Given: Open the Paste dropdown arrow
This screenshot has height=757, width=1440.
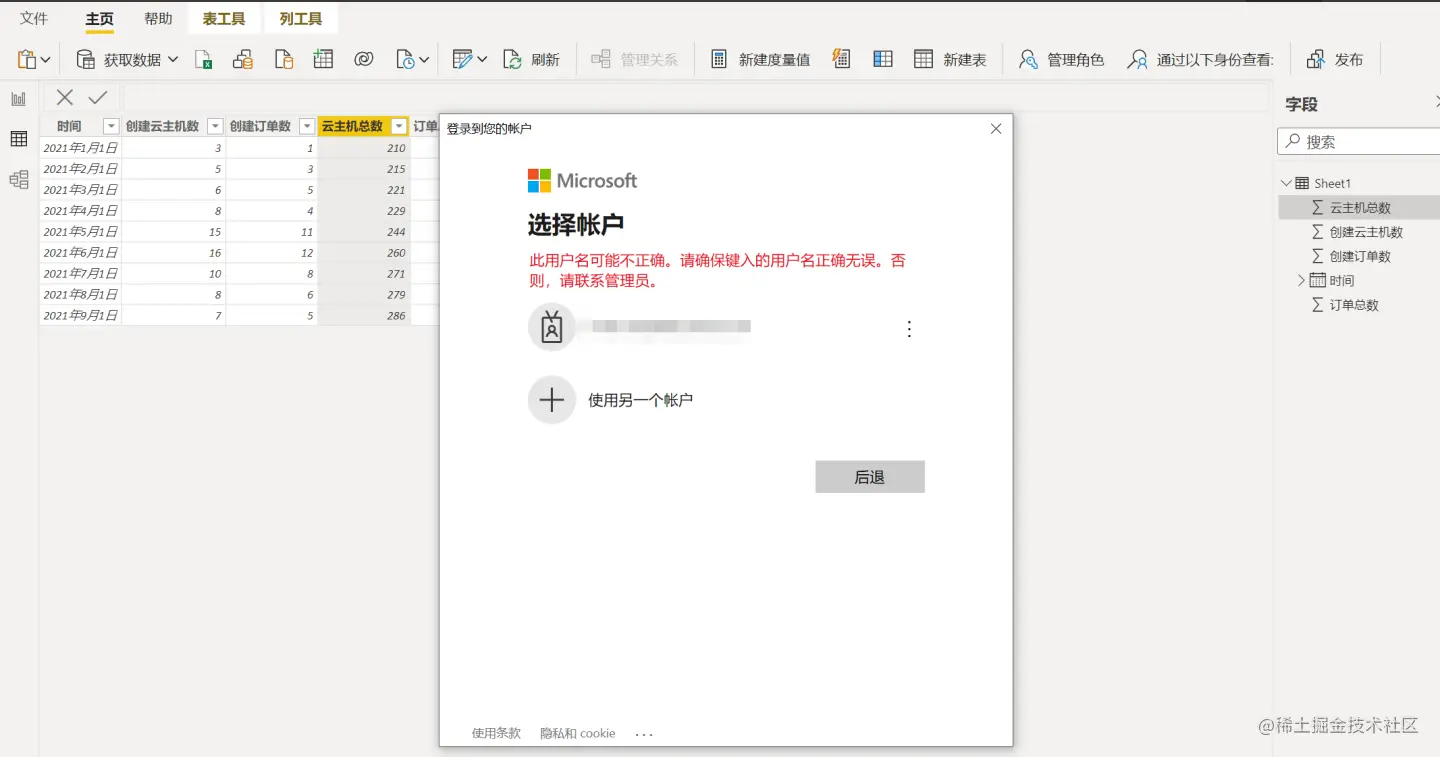Looking at the screenshot, I should click(45, 60).
